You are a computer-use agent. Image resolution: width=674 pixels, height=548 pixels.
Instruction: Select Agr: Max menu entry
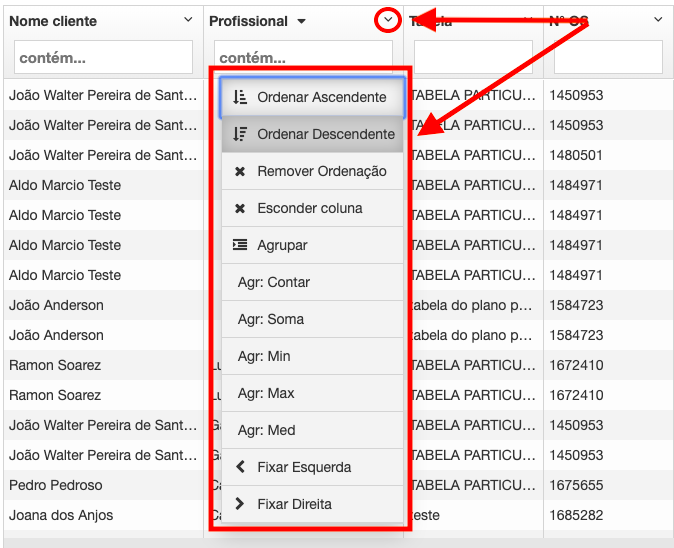tap(266, 393)
